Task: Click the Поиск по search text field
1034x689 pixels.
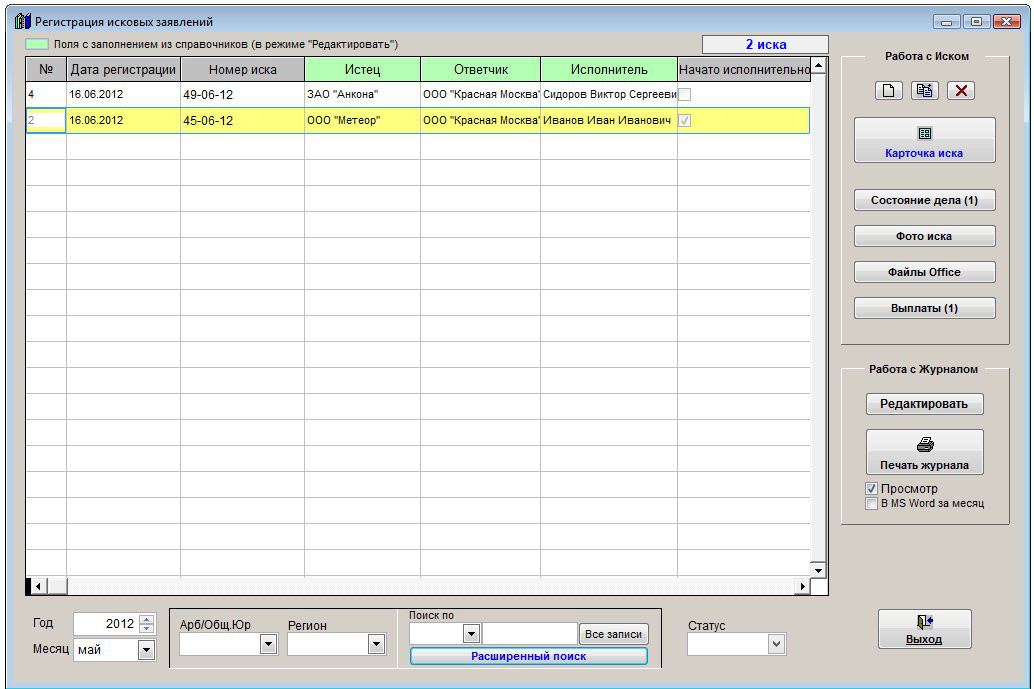Action: click(530, 634)
